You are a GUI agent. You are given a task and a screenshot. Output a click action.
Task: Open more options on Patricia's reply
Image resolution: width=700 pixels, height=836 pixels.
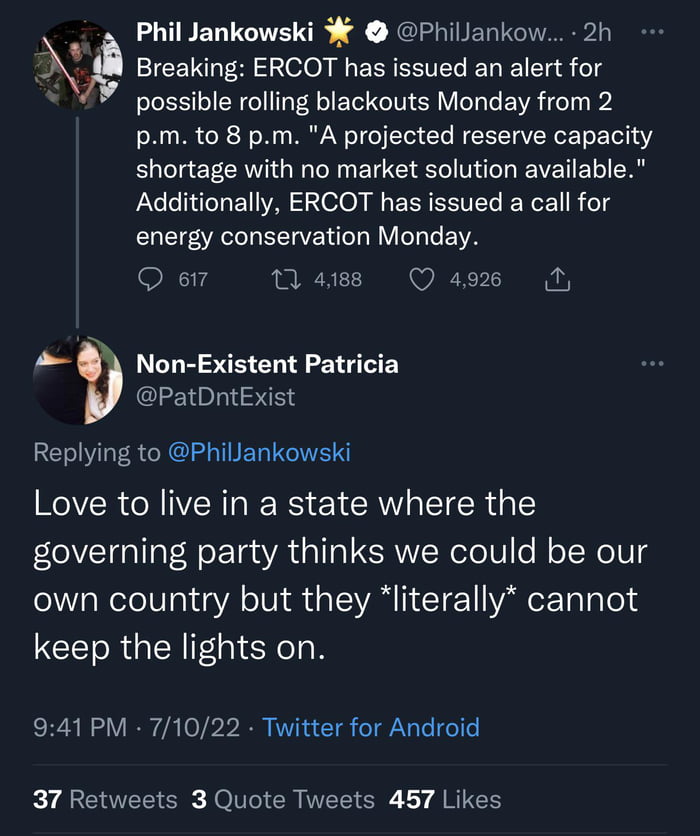click(x=651, y=363)
